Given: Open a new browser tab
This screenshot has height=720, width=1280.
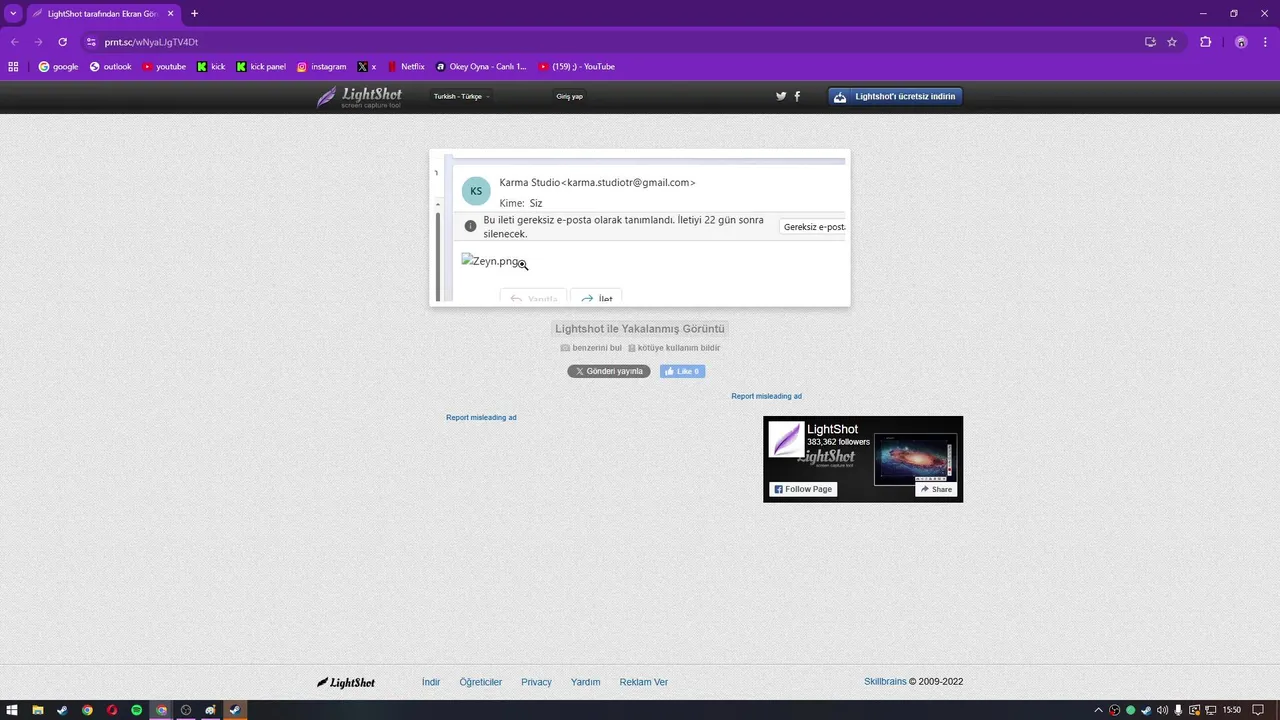Looking at the screenshot, I should [194, 14].
